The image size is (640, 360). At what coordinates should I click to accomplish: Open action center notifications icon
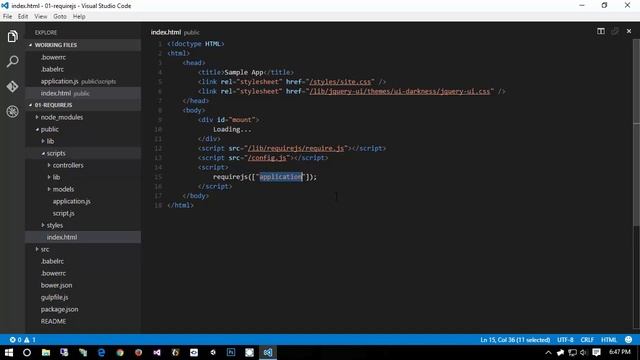coord(596,352)
